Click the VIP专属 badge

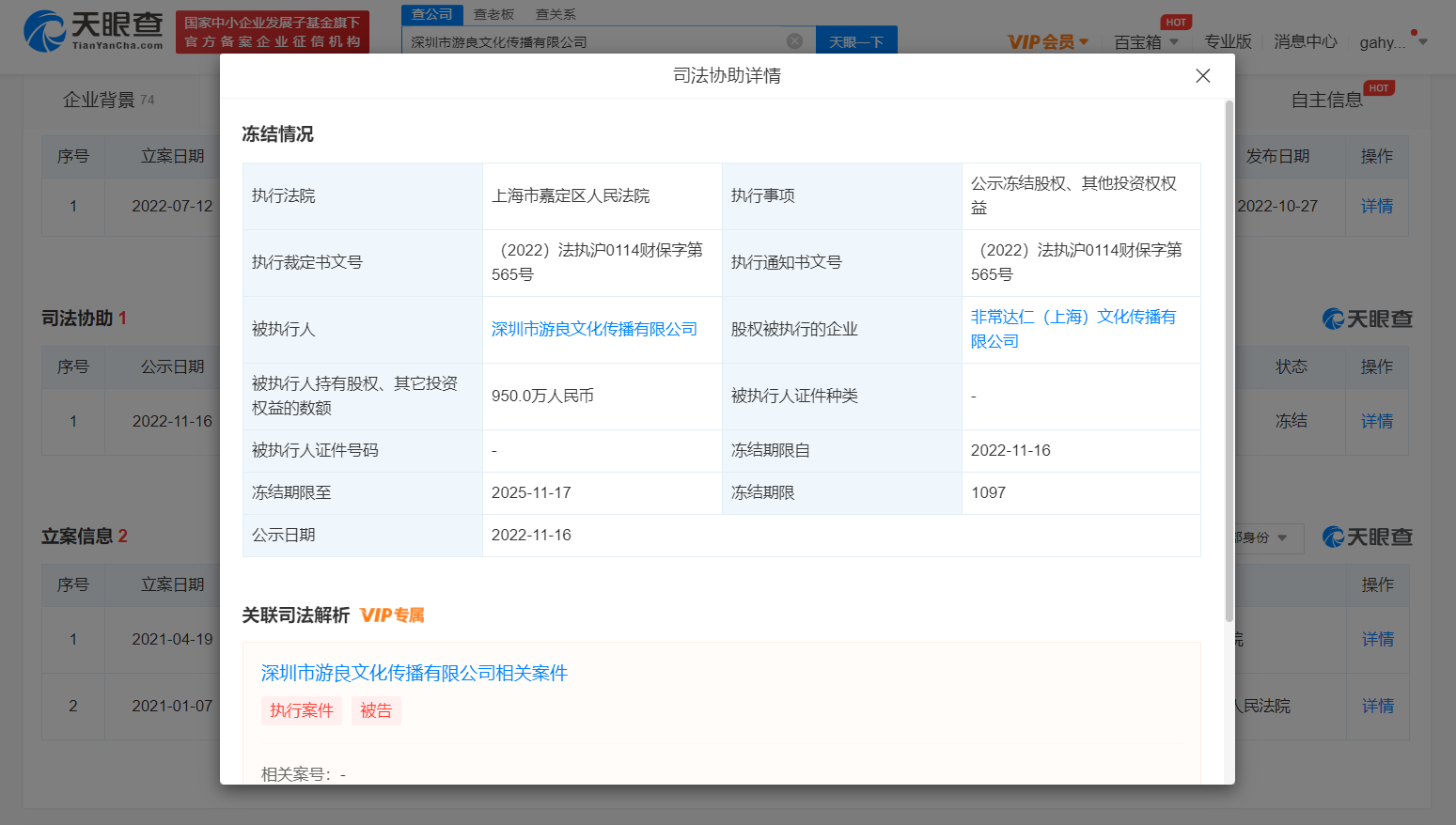392,615
